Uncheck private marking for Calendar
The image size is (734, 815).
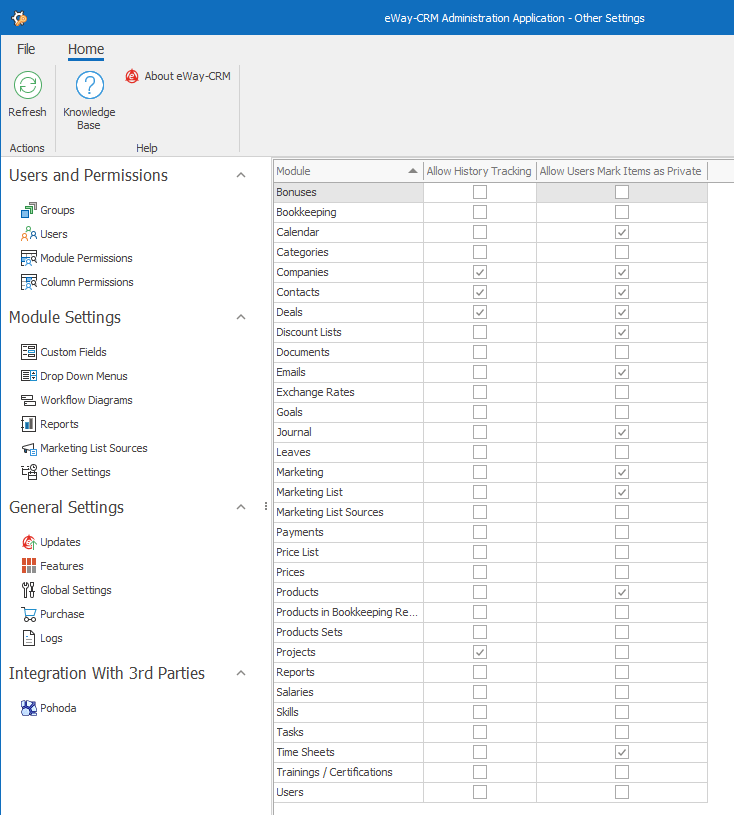point(622,232)
